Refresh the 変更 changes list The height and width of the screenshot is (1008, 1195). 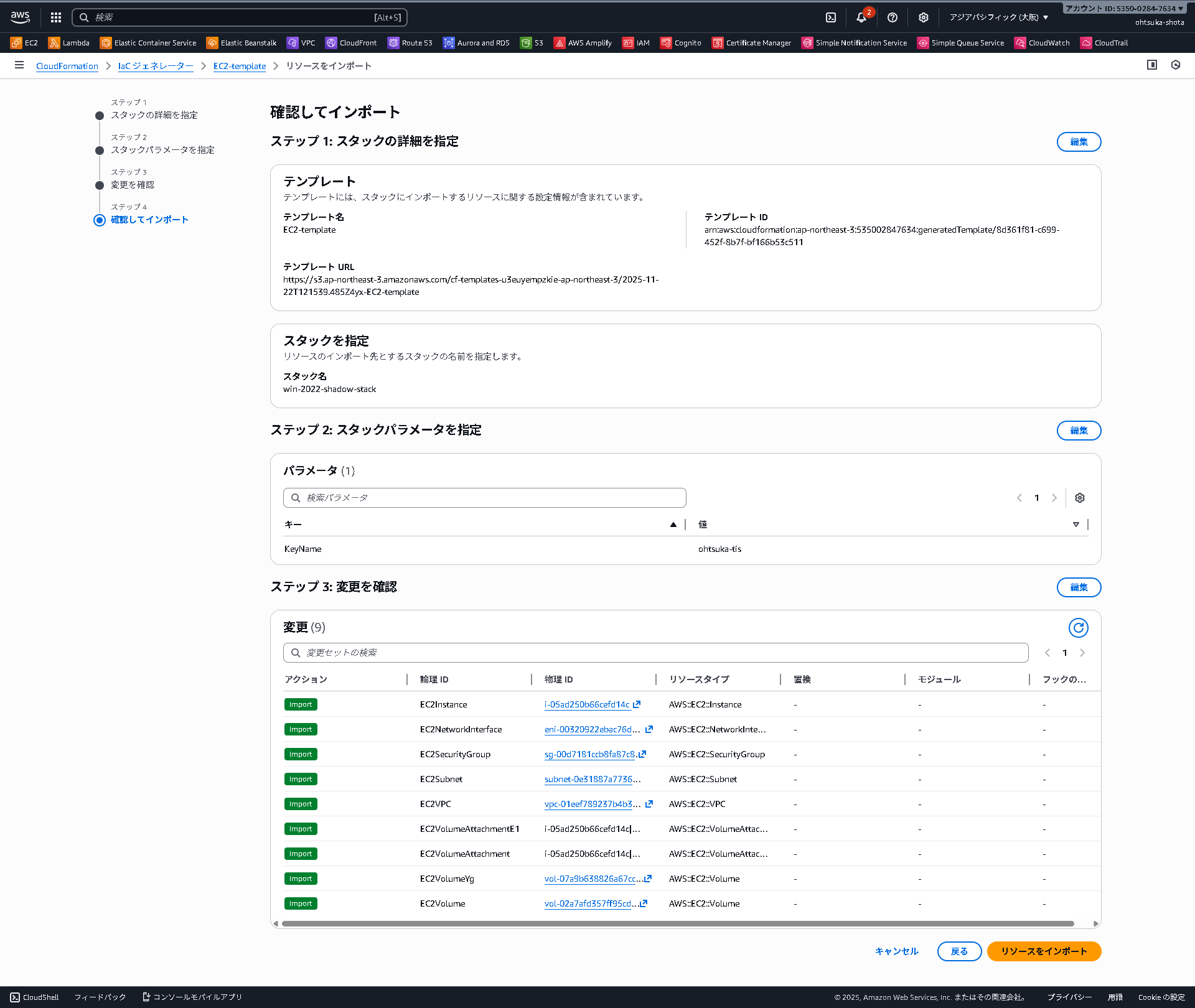point(1079,627)
